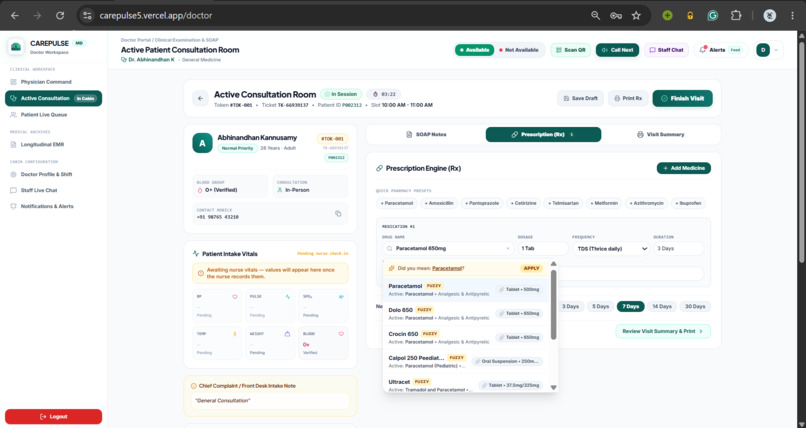Click the patient avatar letter A
The height and width of the screenshot is (428, 806).
click(203, 143)
